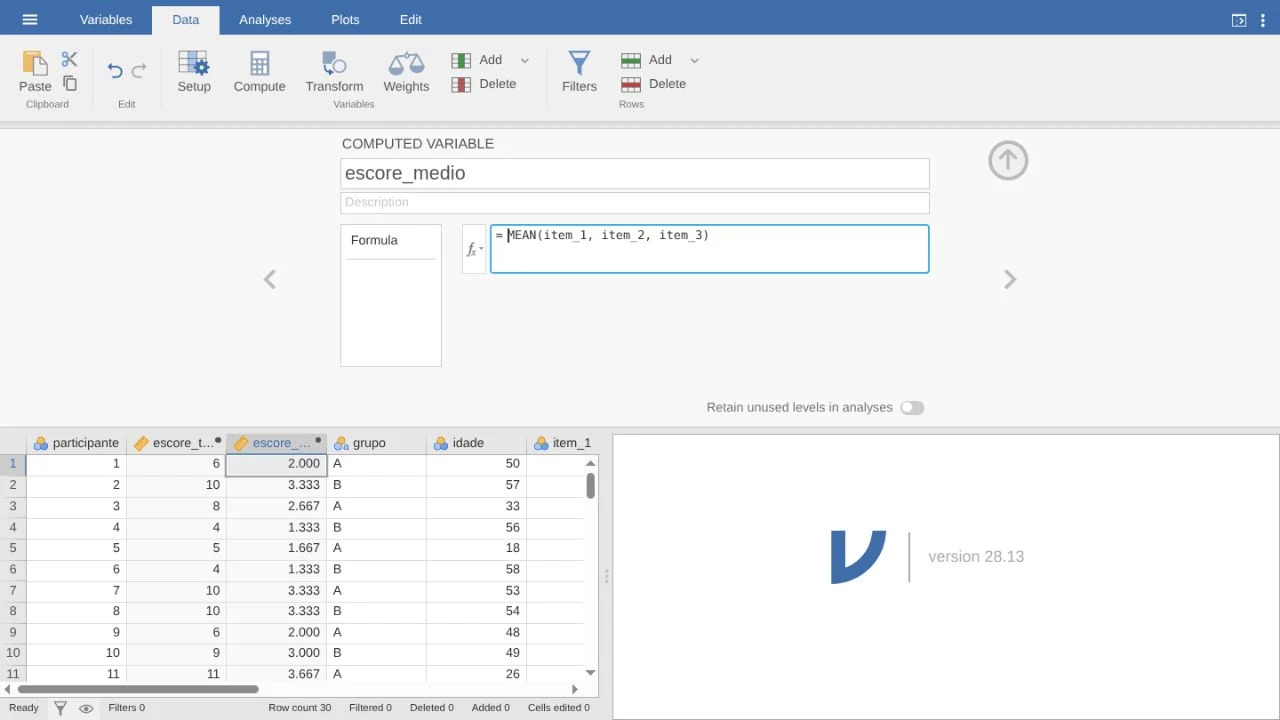Click the Copy icon in Clipboard
Screen dimensions: 1280x720
pyautogui.click(x=70, y=84)
